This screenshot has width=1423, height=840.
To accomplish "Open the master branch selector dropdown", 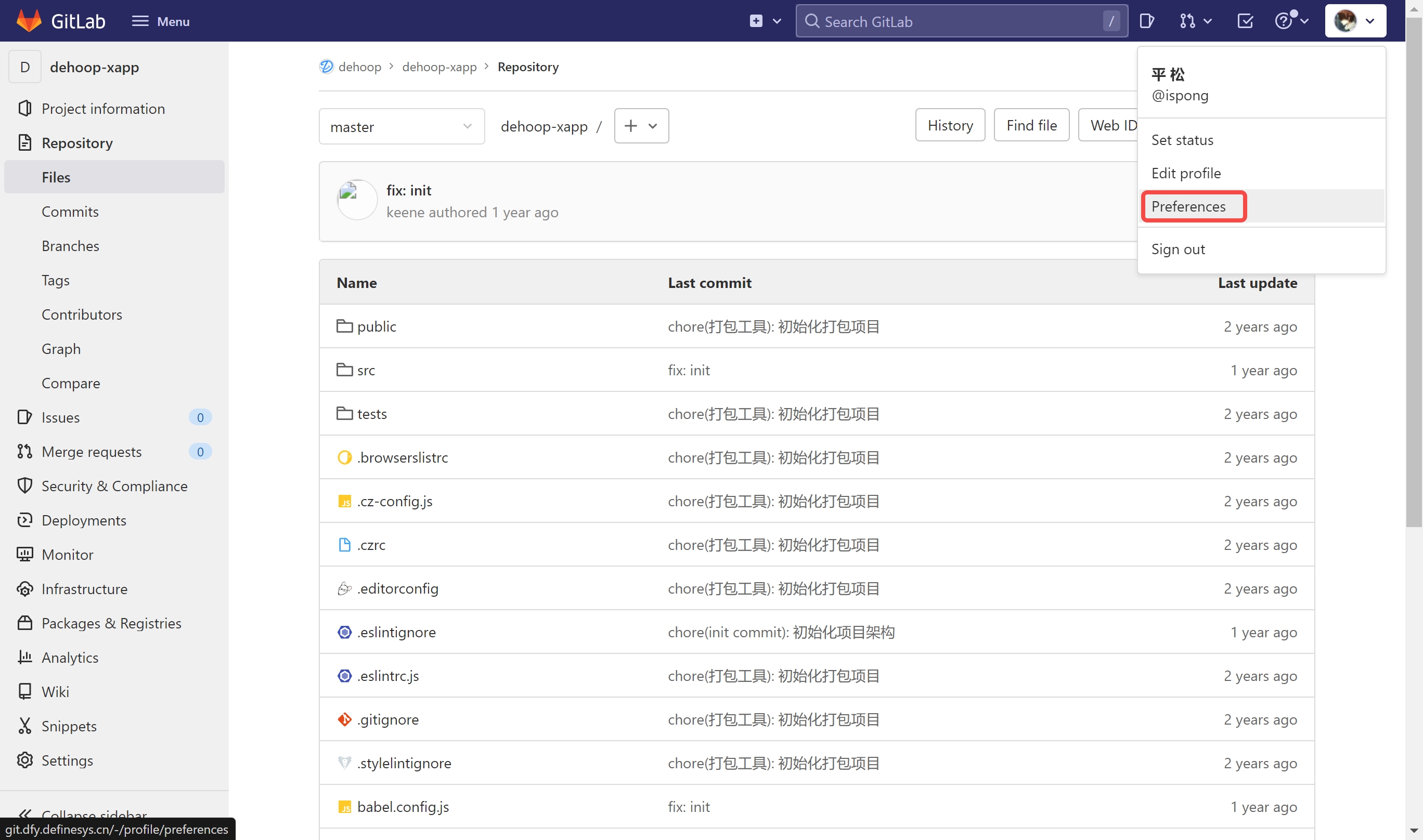I will click(x=402, y=126).
